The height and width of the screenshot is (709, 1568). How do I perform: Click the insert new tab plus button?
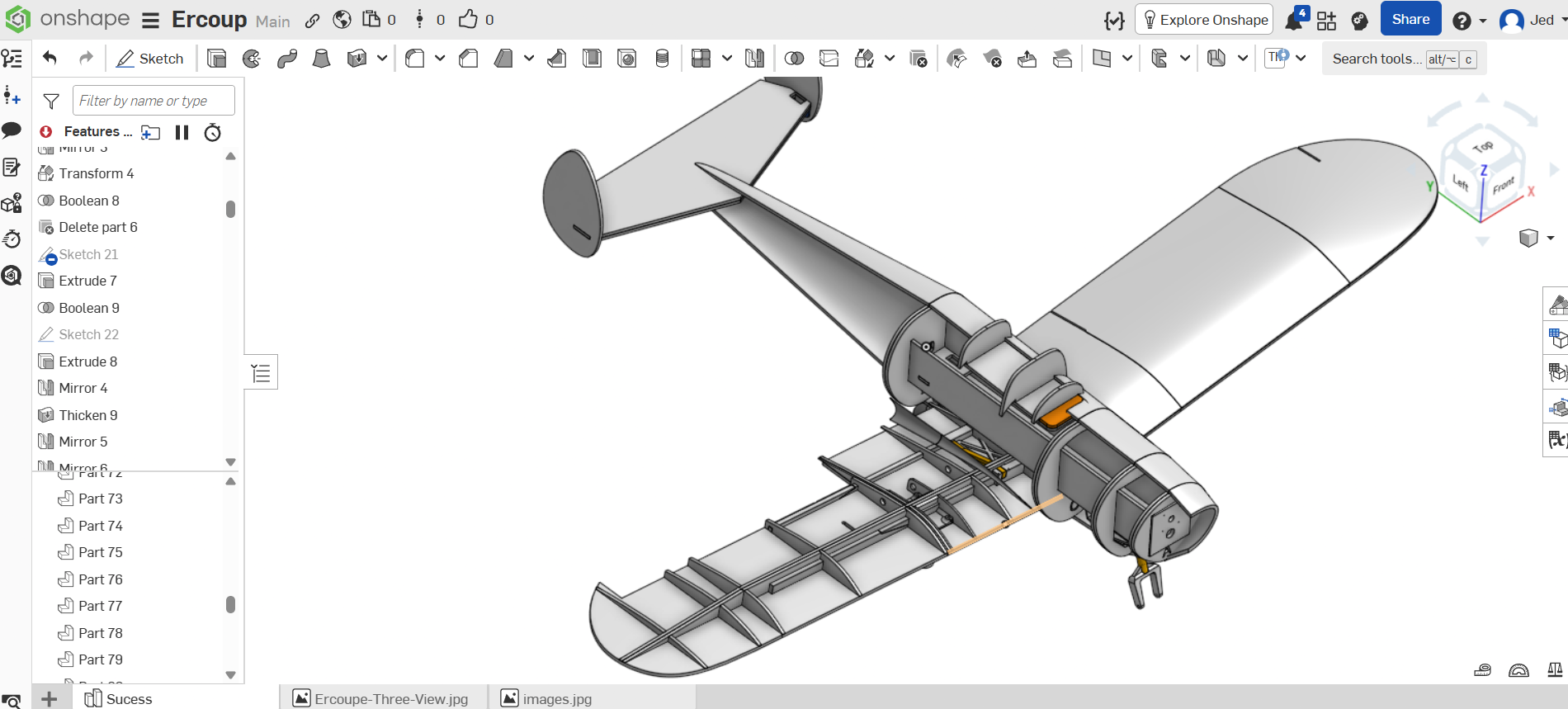50,698
